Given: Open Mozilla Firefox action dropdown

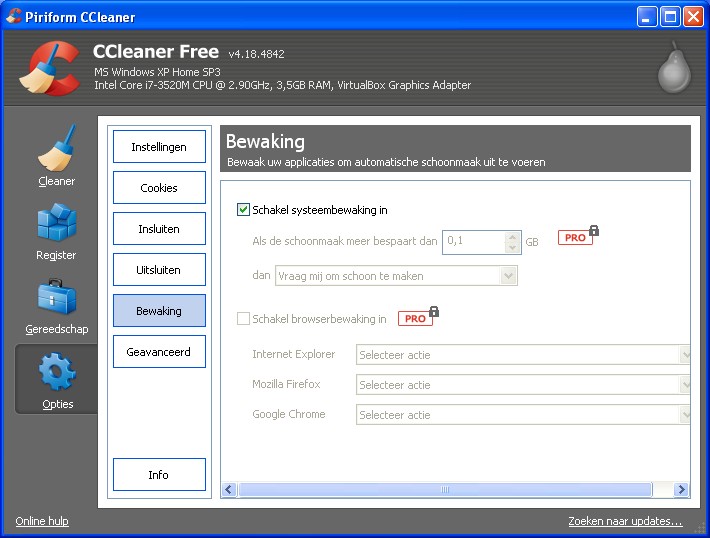Looking at the screenshot, I should [x=523, y=385].
